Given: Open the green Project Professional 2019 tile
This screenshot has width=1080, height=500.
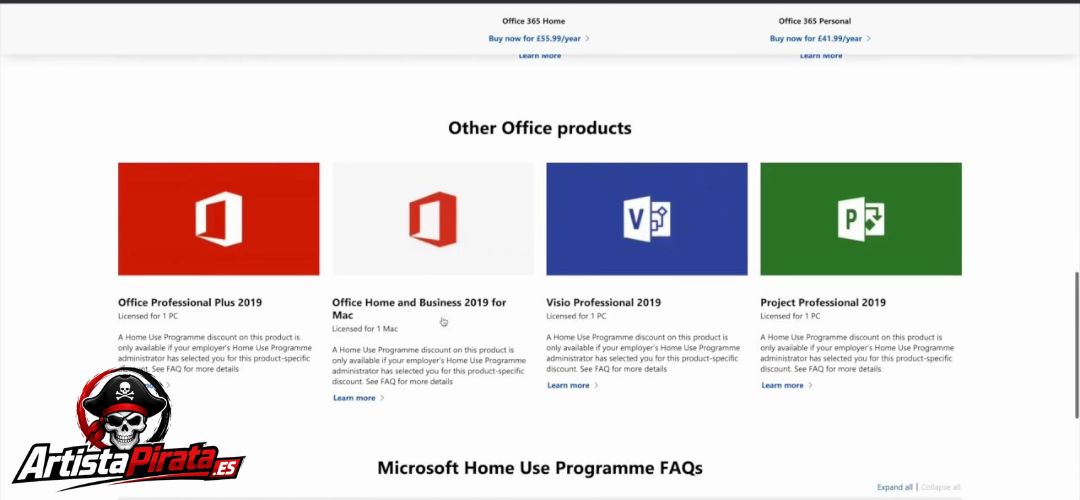Looking at the screenshot, I should tap(861, 219).
